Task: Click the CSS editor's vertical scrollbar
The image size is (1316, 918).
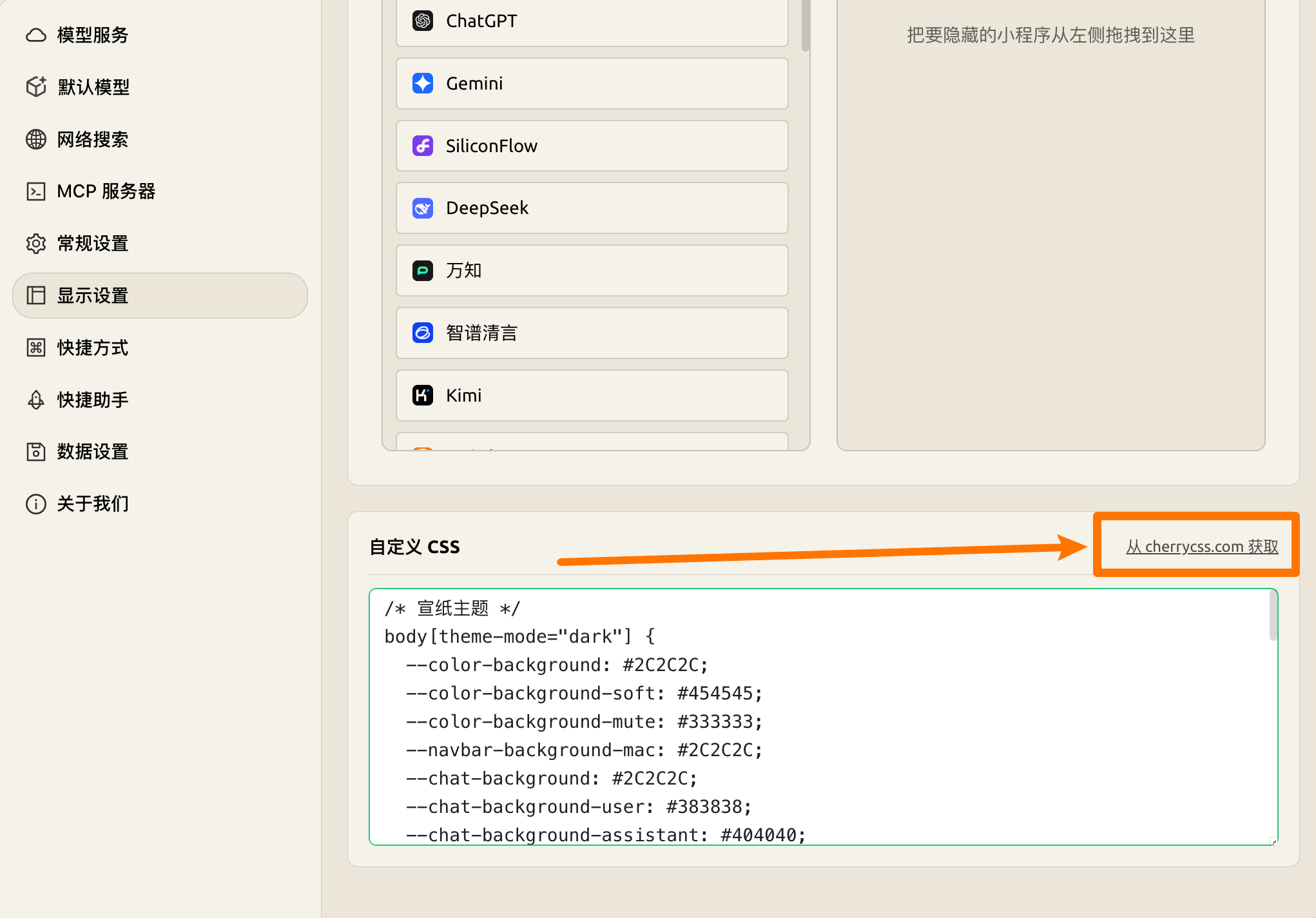Action: point(1273,617)
